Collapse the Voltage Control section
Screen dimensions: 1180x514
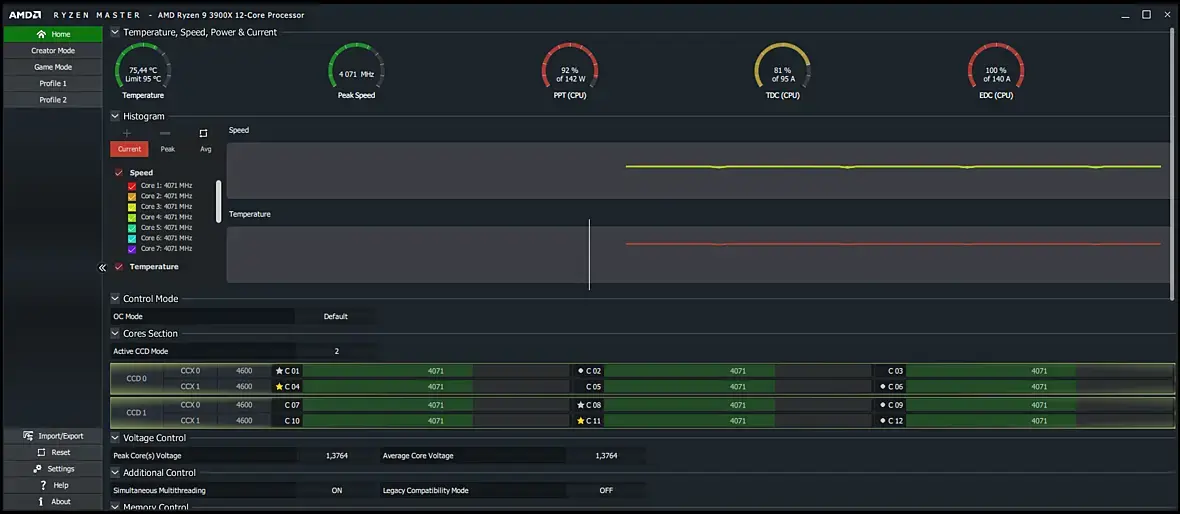tap(115, 438)
